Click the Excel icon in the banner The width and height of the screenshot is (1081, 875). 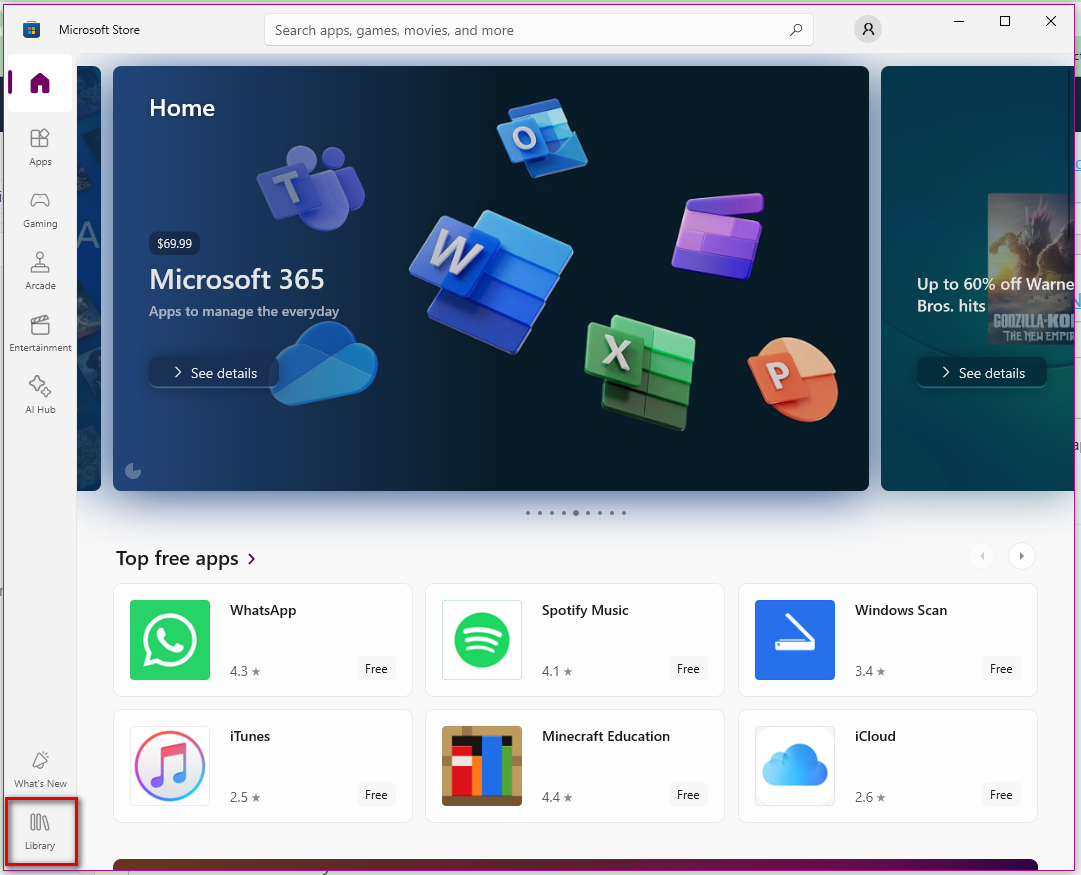(640, 372)
